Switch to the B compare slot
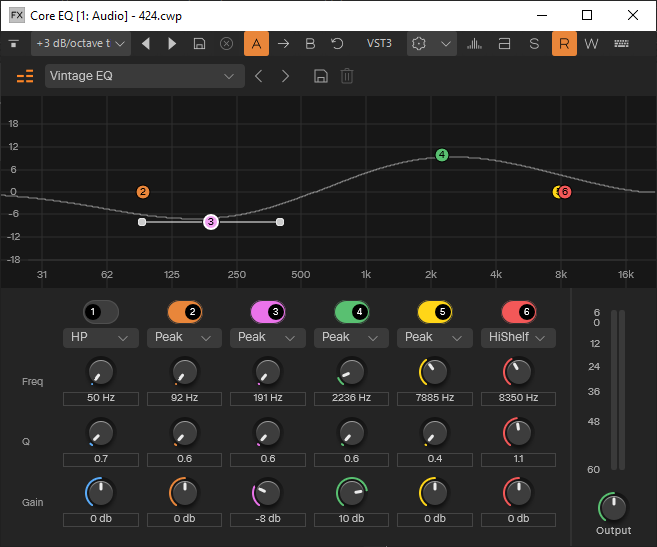Screen dimensions: 657x547 (310, 44)
